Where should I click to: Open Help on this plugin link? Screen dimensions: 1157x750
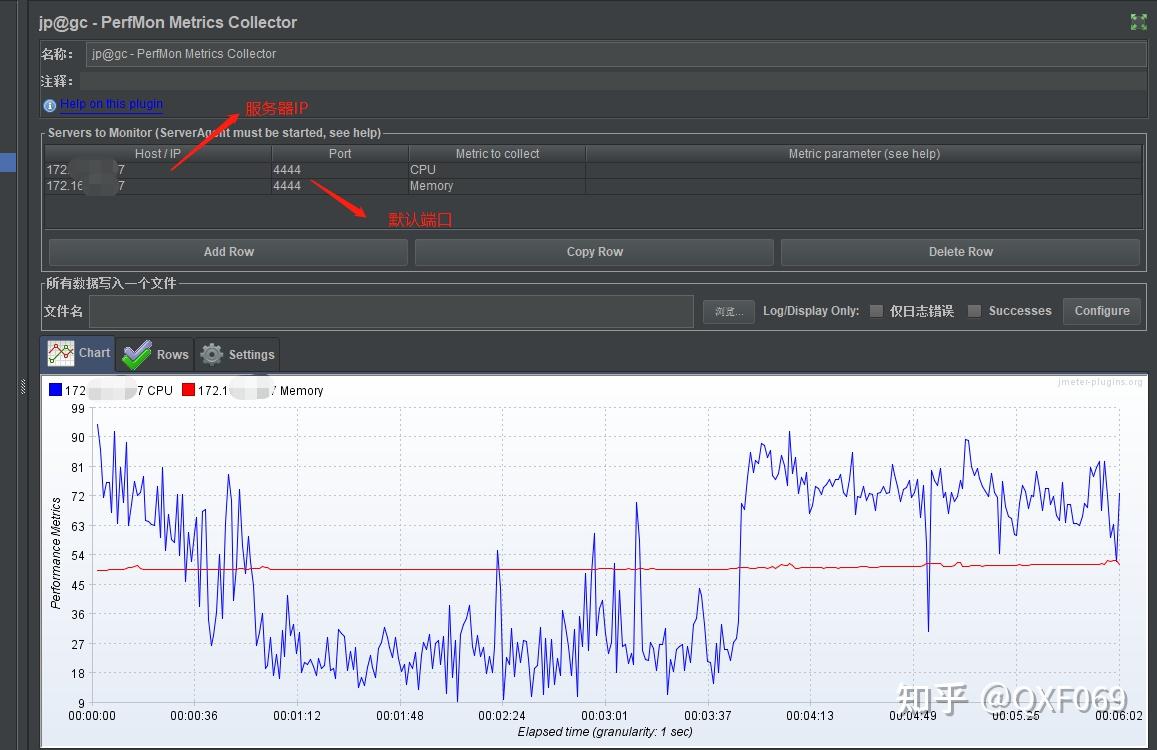pos(111,104)
